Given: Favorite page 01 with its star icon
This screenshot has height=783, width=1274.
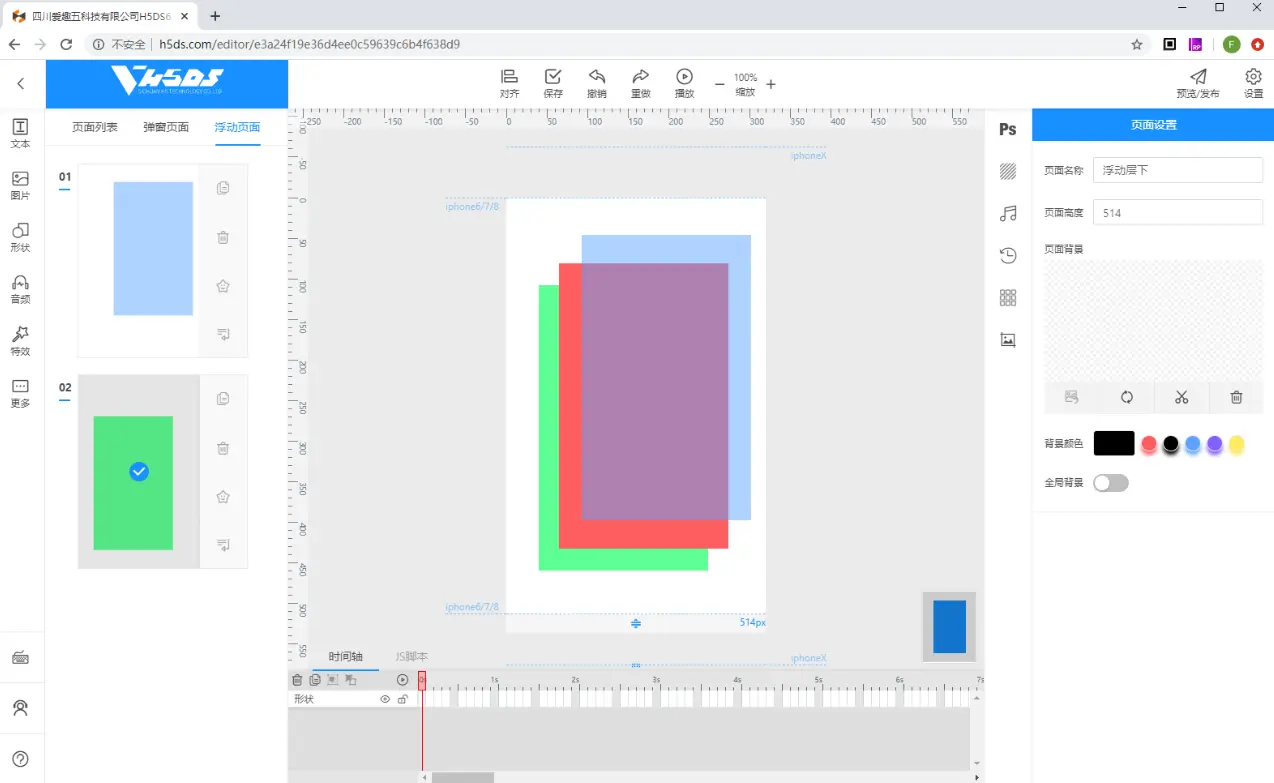Looking at the screenshot, I should [x=223, y=286].
